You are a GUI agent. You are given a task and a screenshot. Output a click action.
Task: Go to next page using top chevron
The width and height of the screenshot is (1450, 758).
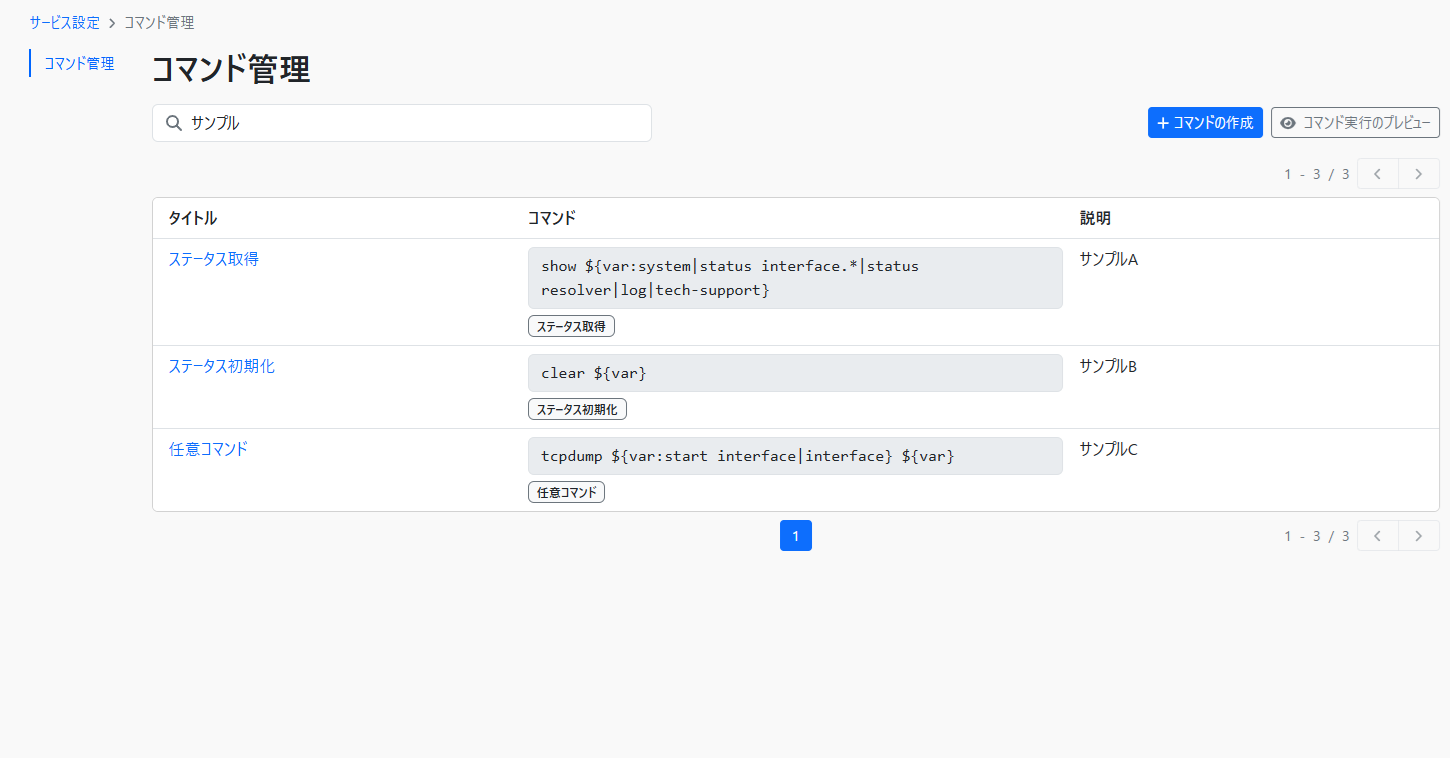point(1418,174)
